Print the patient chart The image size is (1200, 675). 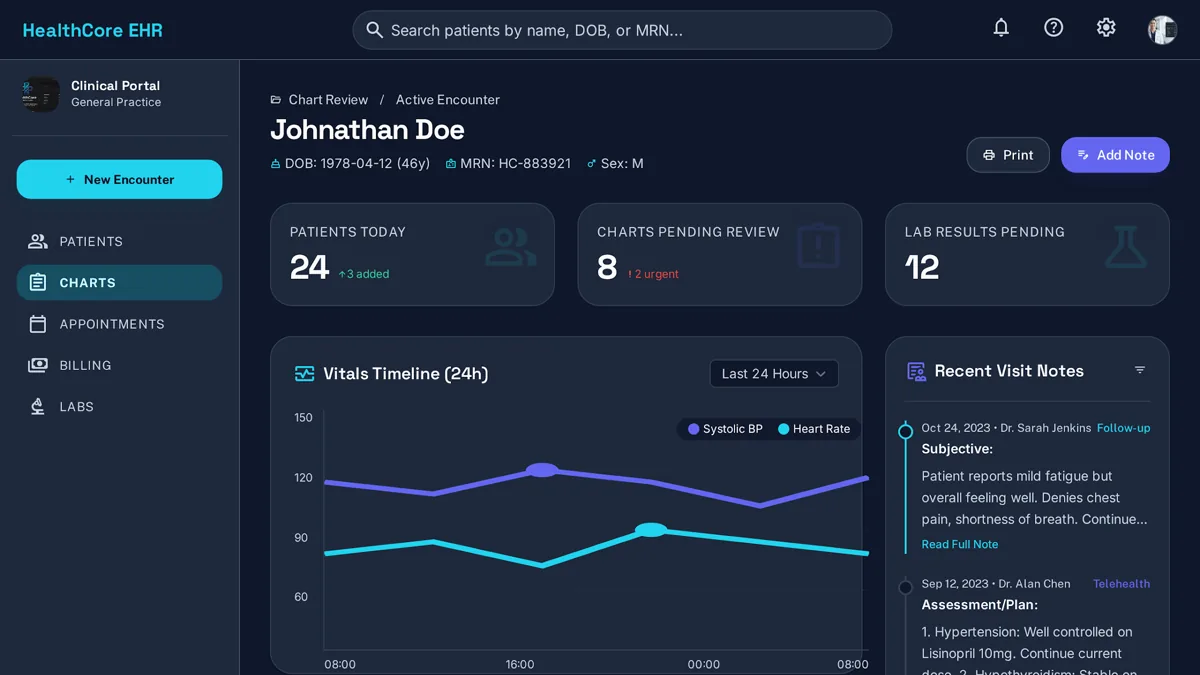pos(1008,155)
